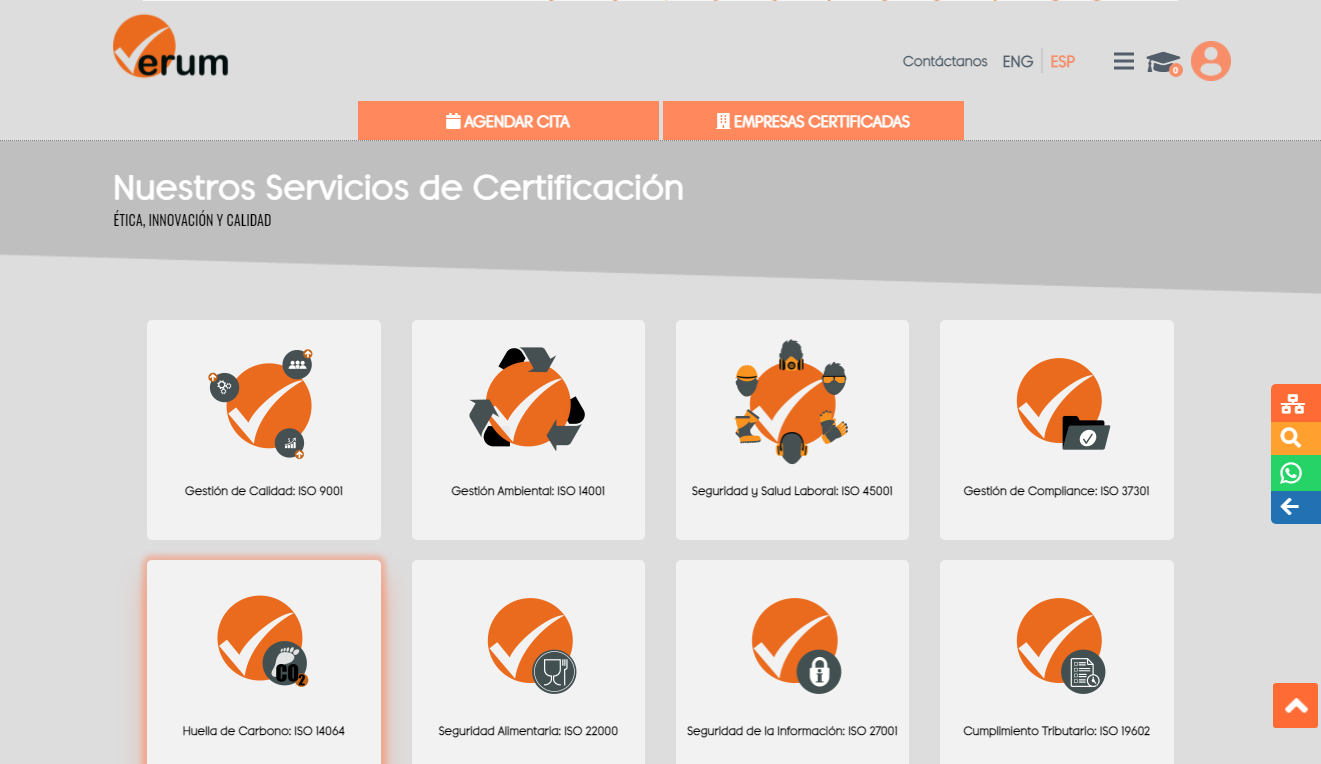Open Gestión de Calidad ISO 9001 card
The height and width of the screenshot is (764, 1321).
pyautogui.click(x=264, y=430)
